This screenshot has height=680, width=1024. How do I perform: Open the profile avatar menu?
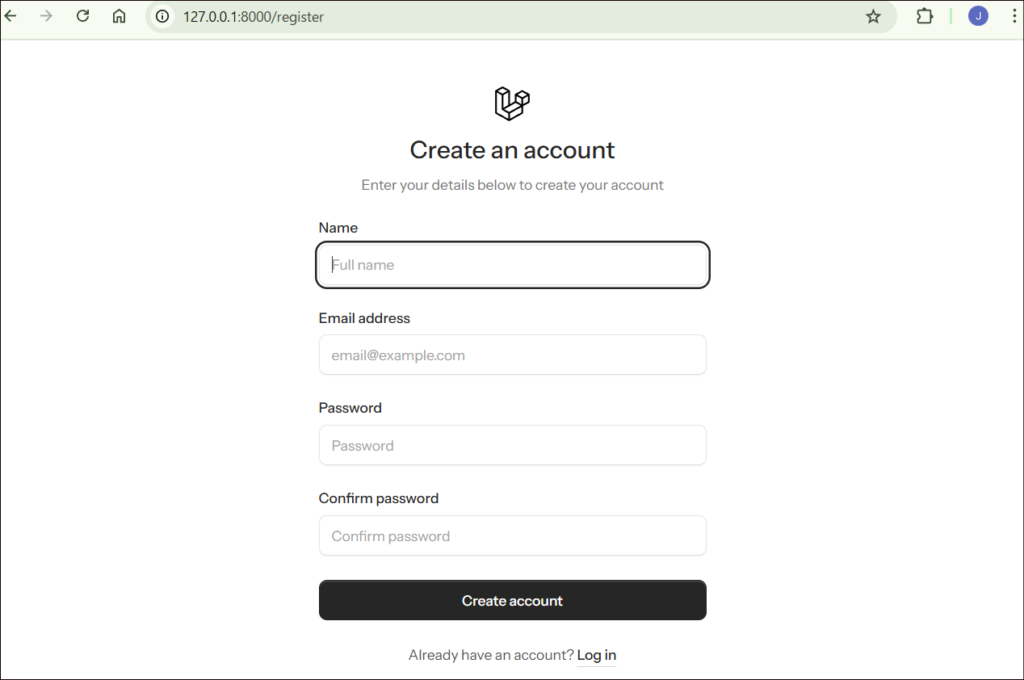(978, 16)
